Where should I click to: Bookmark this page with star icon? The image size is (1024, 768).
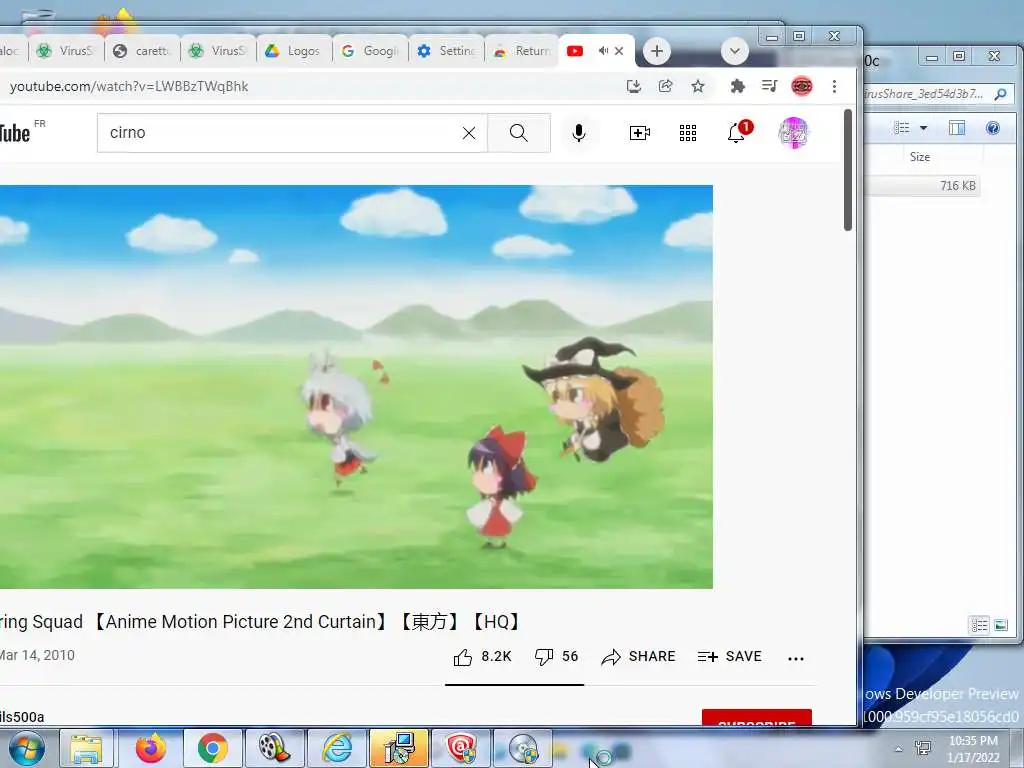697,86
